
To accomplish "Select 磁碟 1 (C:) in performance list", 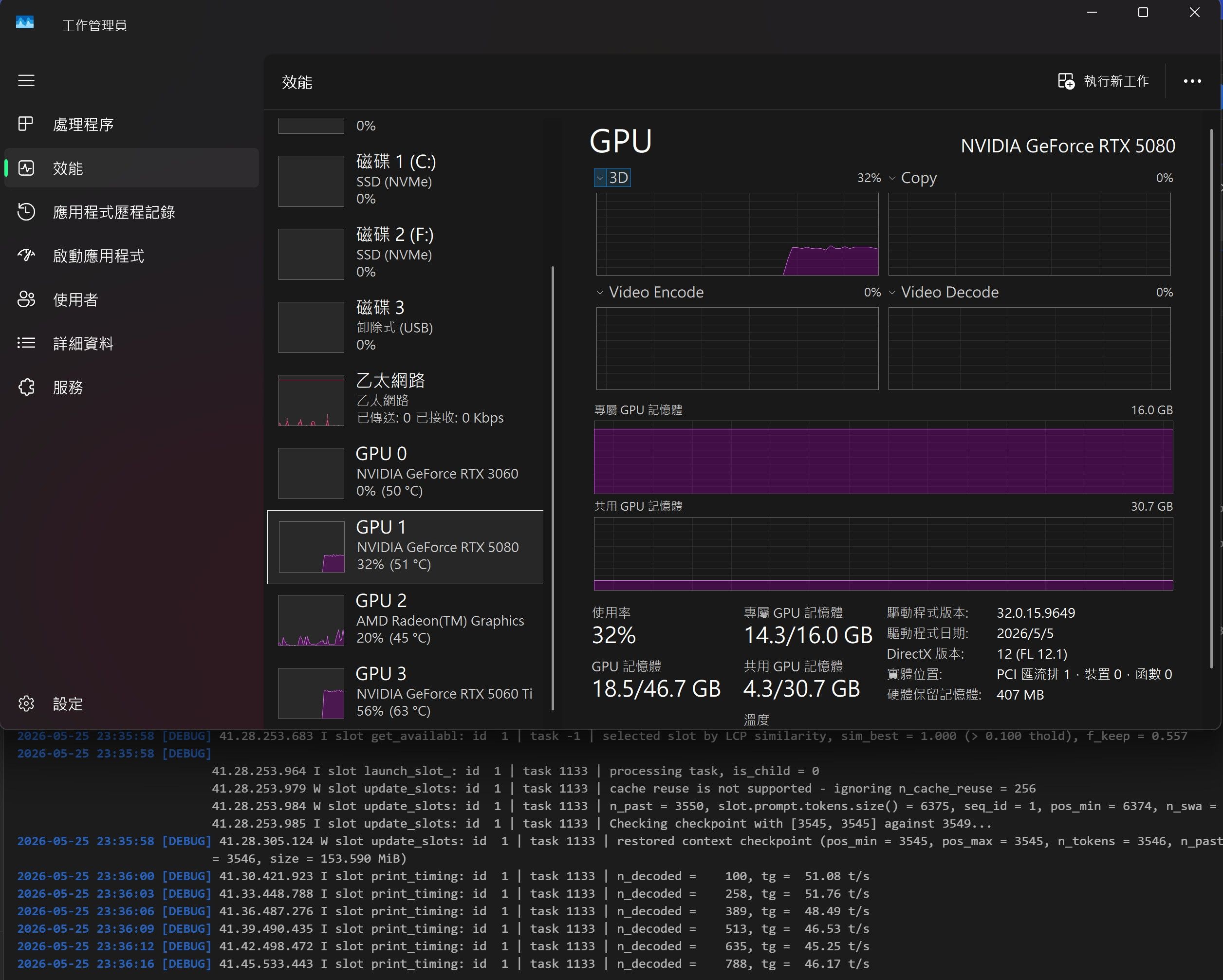I will coord(405,180).
